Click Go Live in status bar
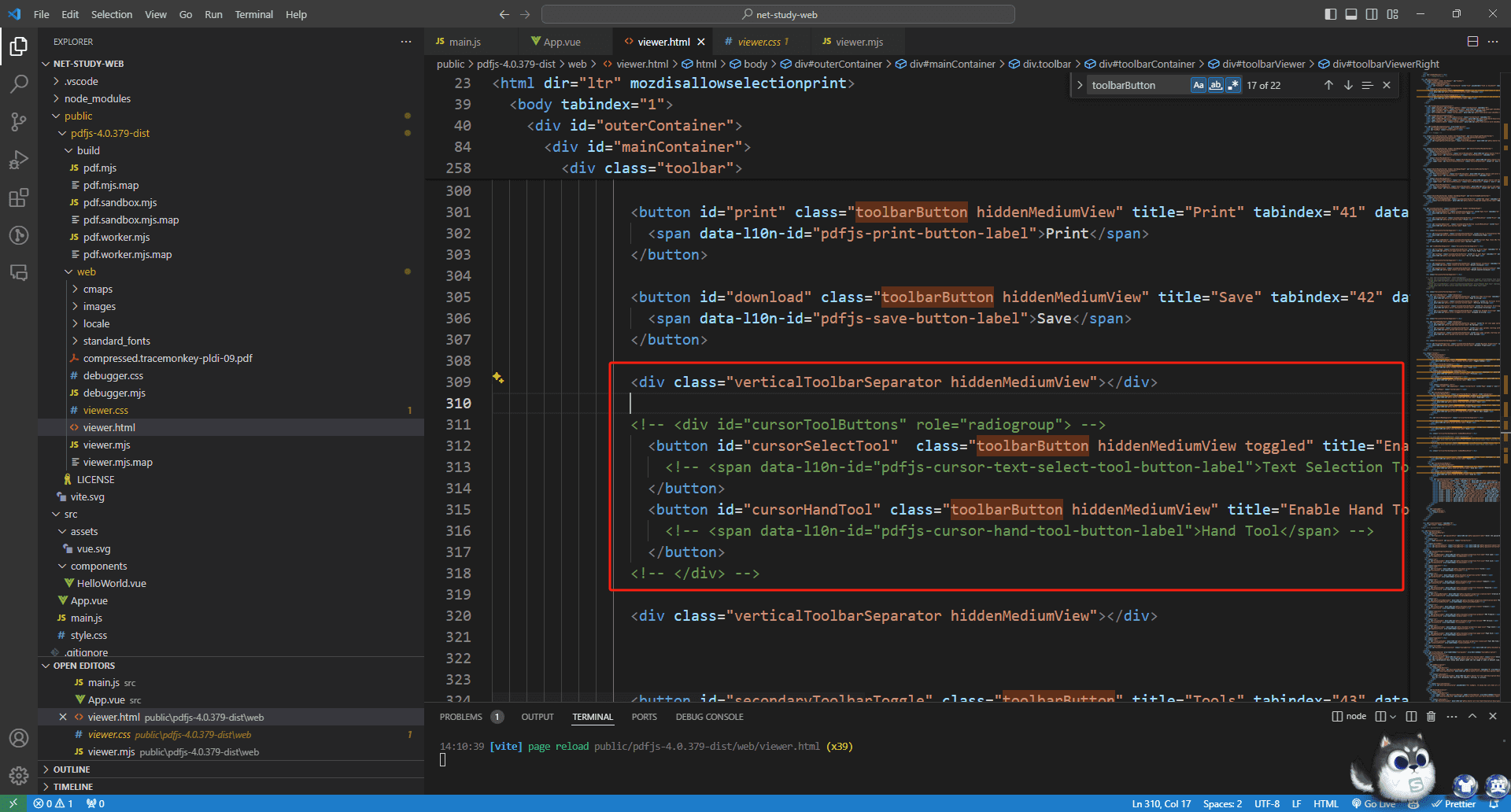The width and height of the screenshot is (1511, 812). coord(1375,804)
